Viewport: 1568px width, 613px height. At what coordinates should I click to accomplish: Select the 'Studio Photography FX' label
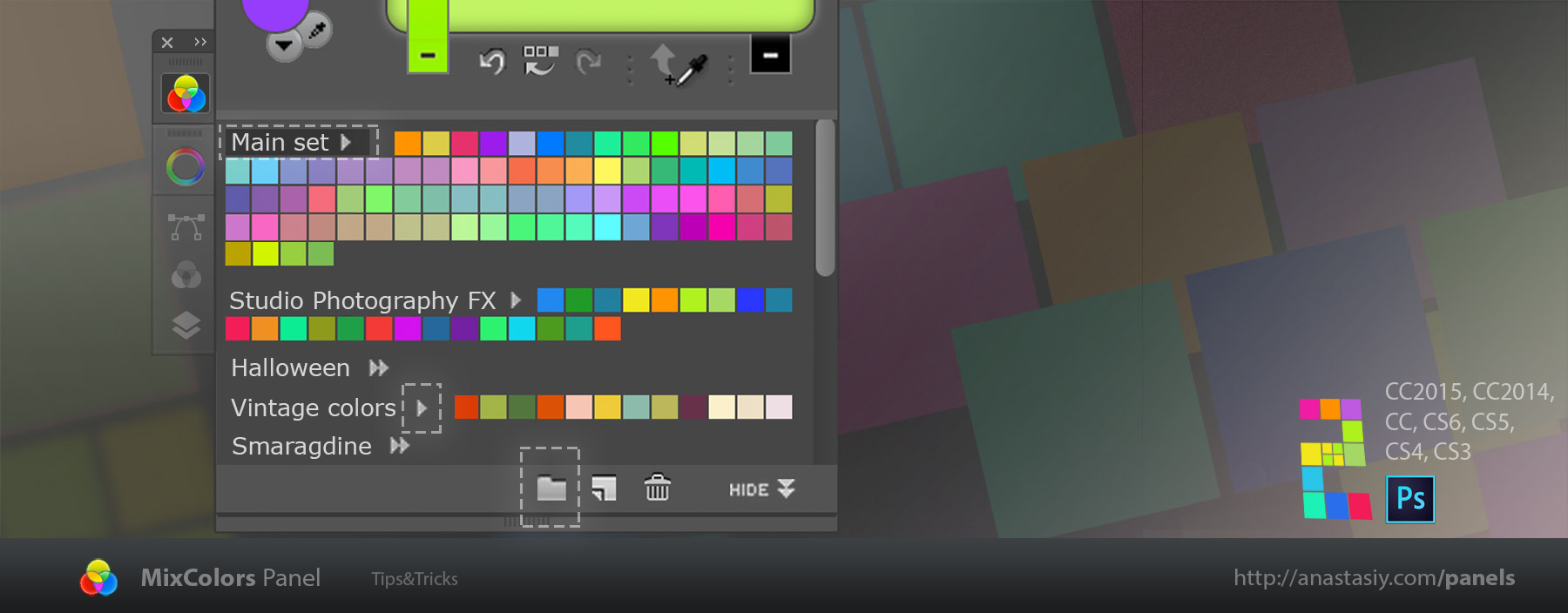(362, 301)
